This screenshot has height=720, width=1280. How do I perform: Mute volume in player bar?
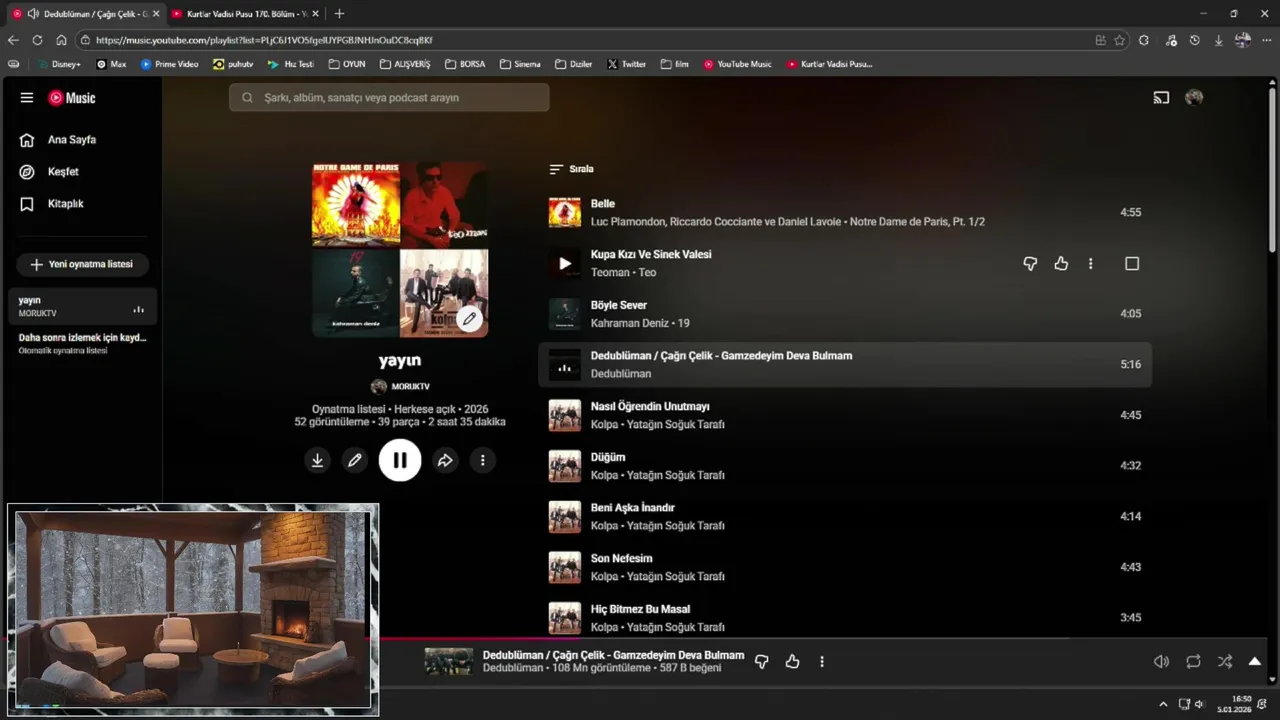(x=1161, y=662)
